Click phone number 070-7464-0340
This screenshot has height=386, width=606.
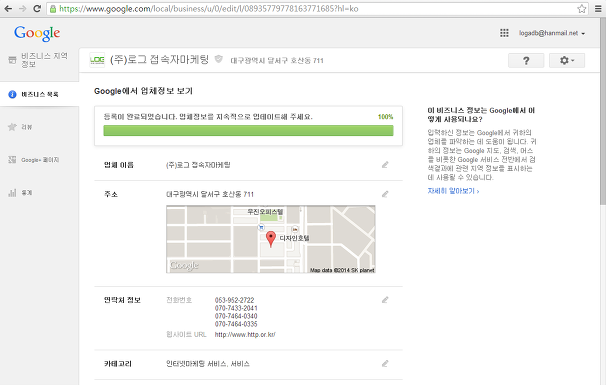236,316
